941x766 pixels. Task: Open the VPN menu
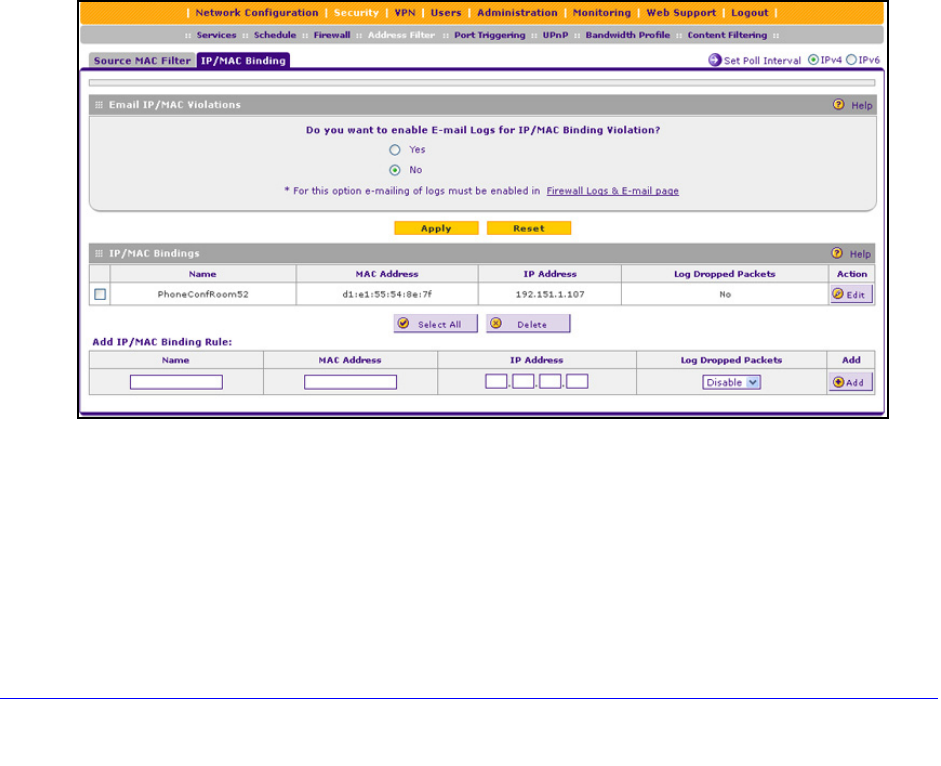click(x=405, y=13)
